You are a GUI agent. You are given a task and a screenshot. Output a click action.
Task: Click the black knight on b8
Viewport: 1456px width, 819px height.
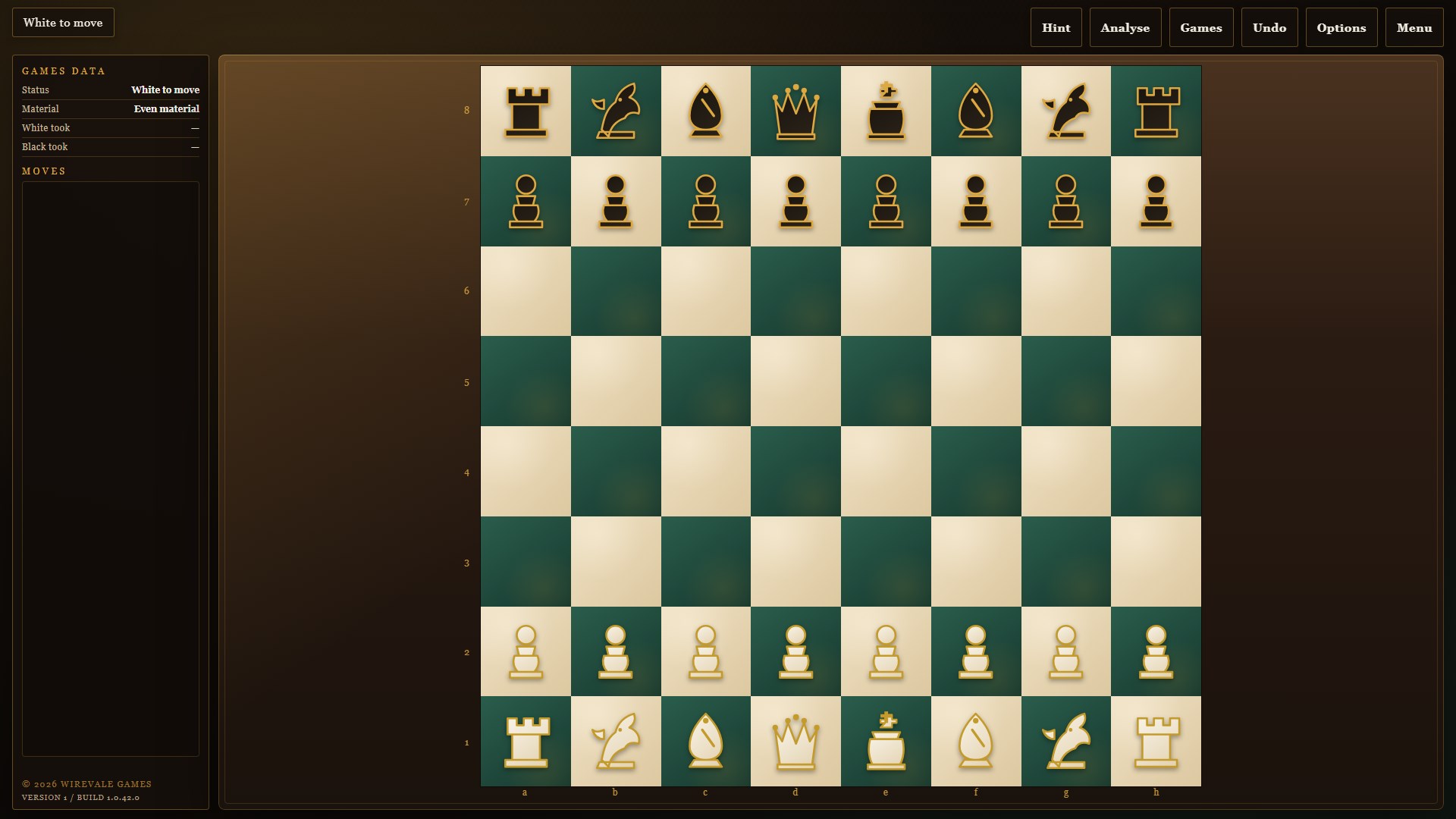tap(615, 111)
